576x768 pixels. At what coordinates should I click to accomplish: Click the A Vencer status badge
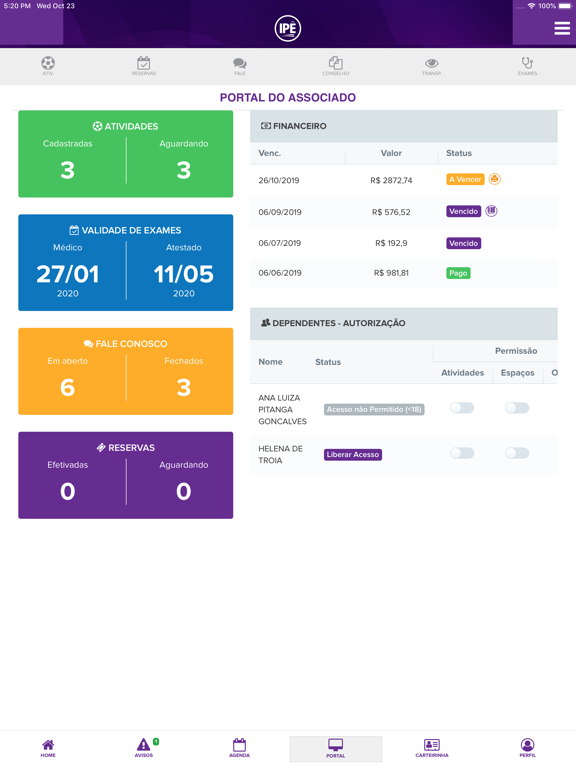pos(465,179)
